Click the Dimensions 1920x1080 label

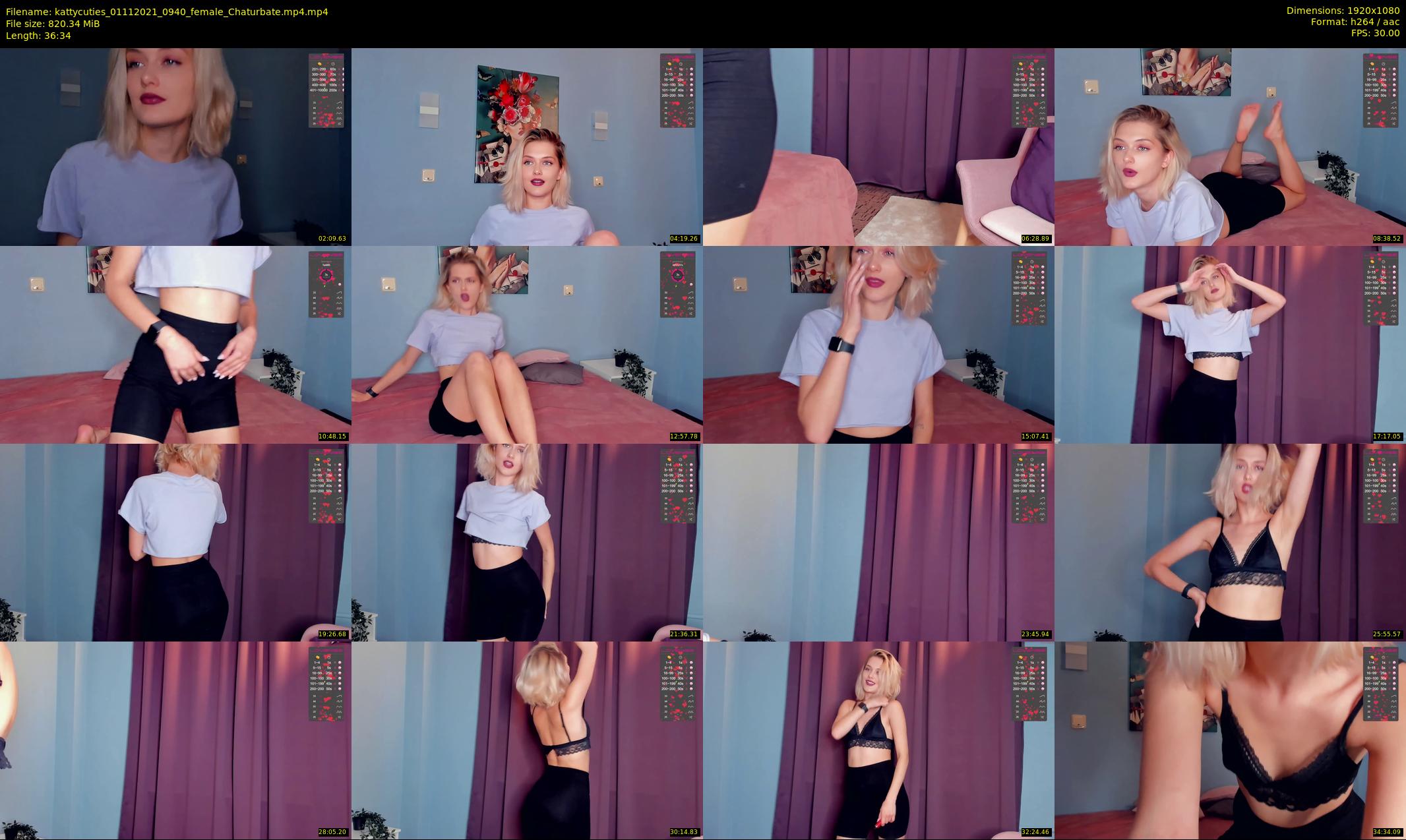1343,11
